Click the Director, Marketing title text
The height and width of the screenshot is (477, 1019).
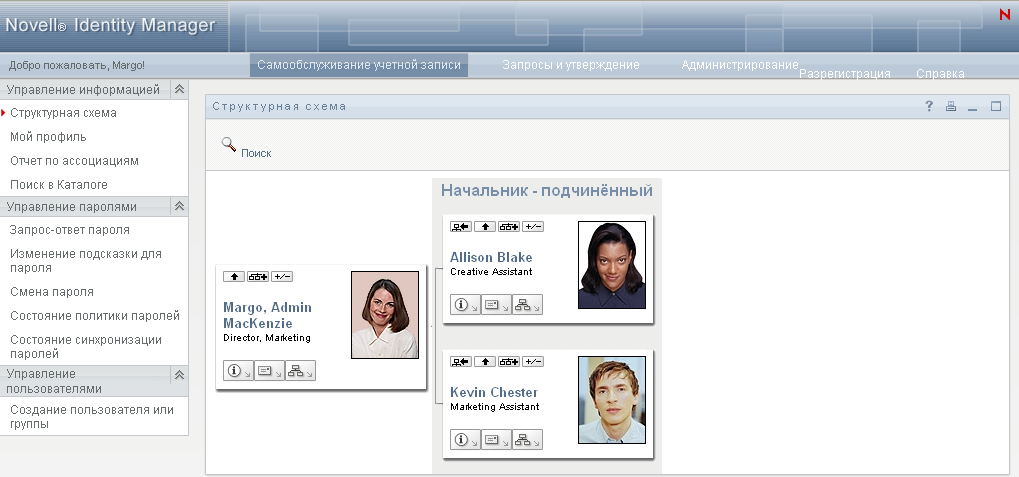(266, 338)
